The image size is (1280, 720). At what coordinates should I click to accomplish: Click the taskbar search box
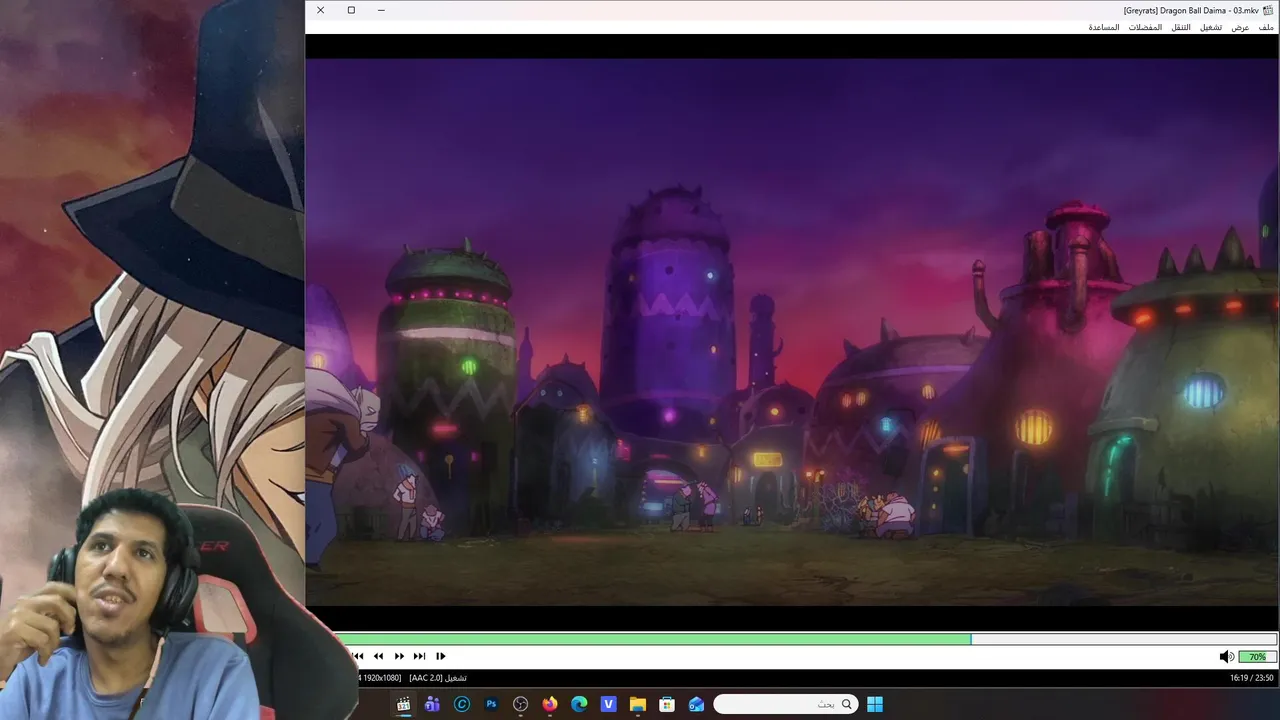(x=785, y=704)
